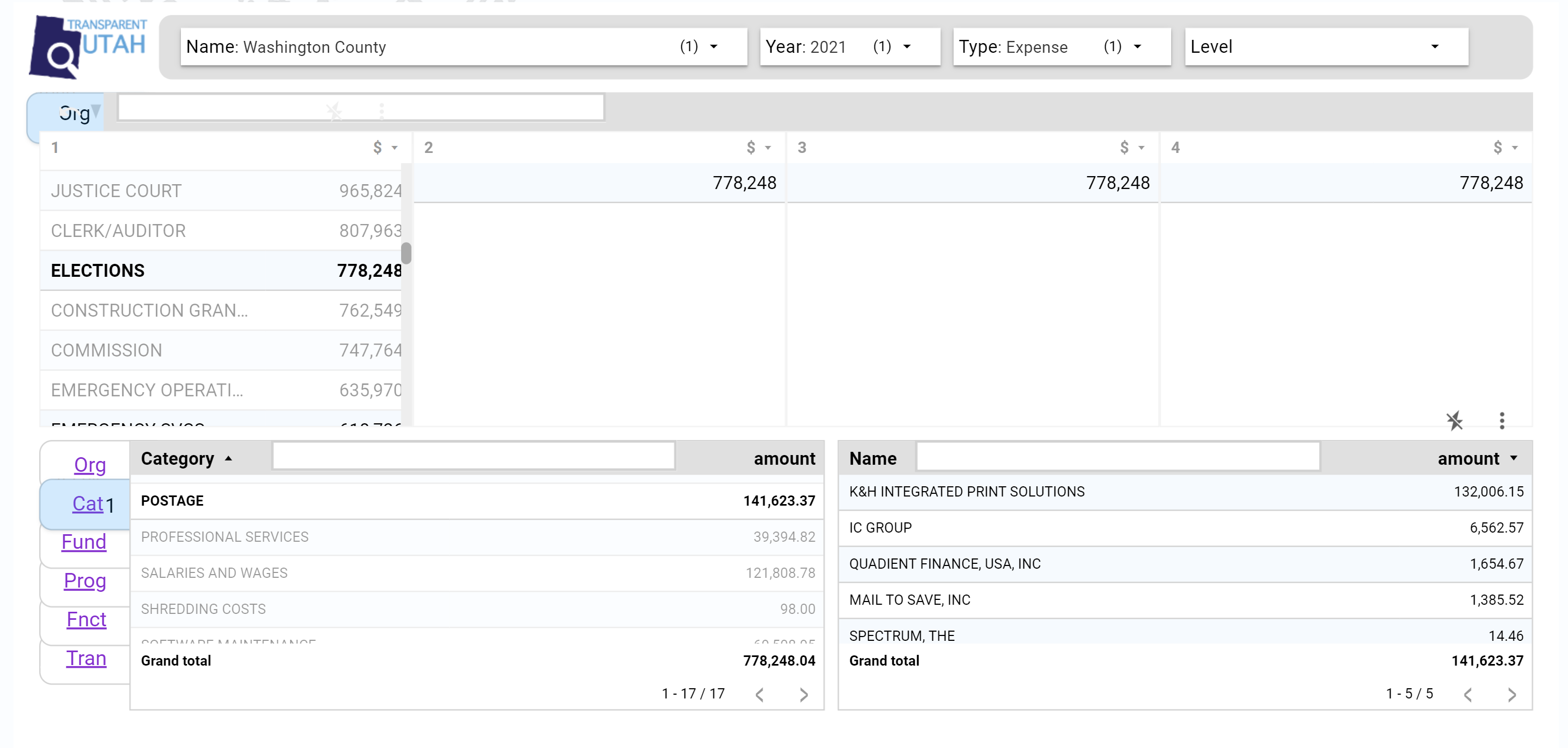Go to previous page of Name table
The image size is (1568, 748).
(x=1467, y=695)
